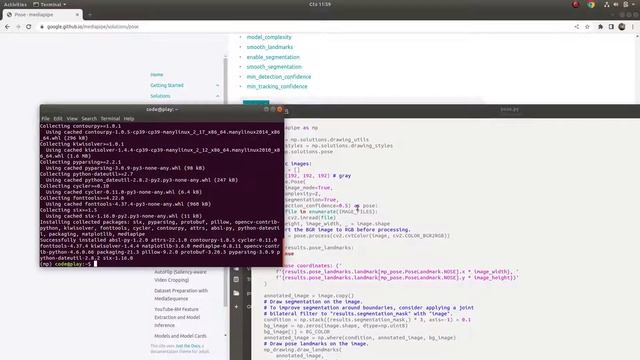This screenshot has height=360, width=640.
Task: Open Solutions in docs sidebar
Action: click(x=160, y=96)
